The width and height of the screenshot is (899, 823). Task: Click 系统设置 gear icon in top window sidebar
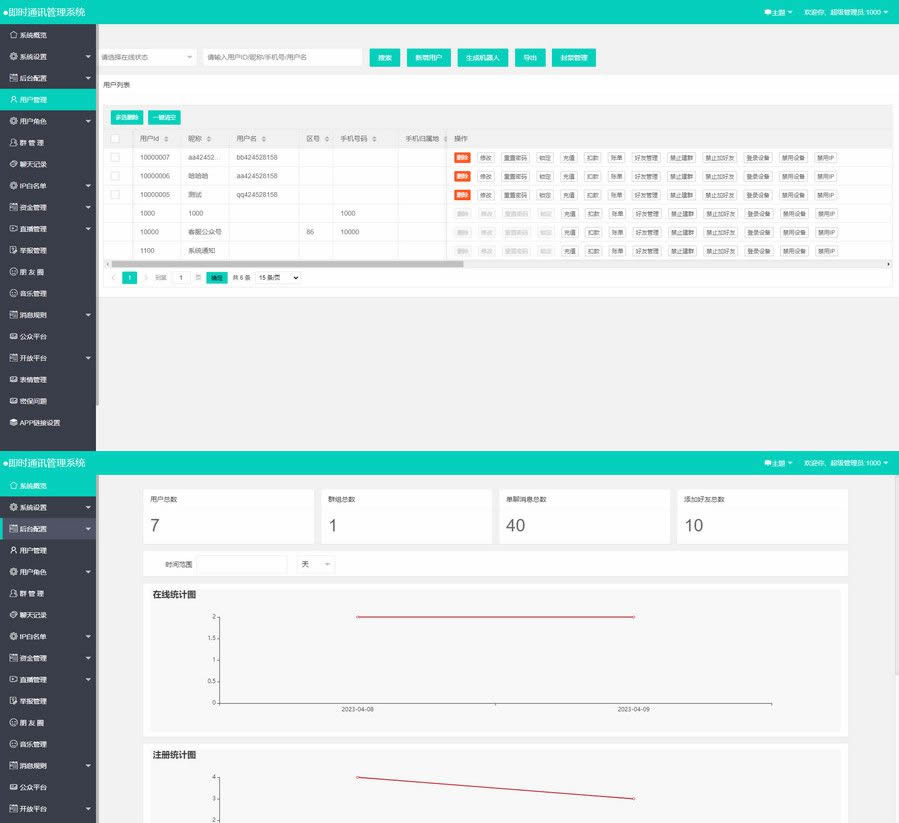14,56
